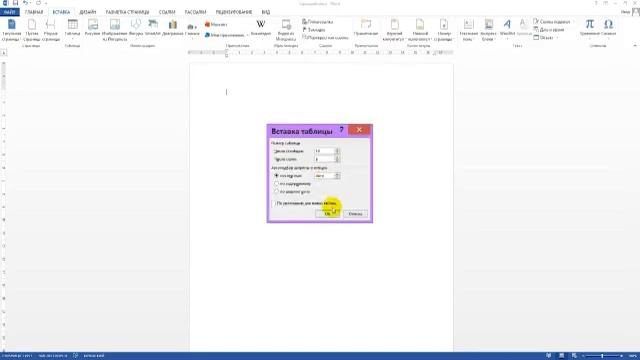Click in the number of columns input field
This screenshot has height=360, width=640.
click(324, 151)
